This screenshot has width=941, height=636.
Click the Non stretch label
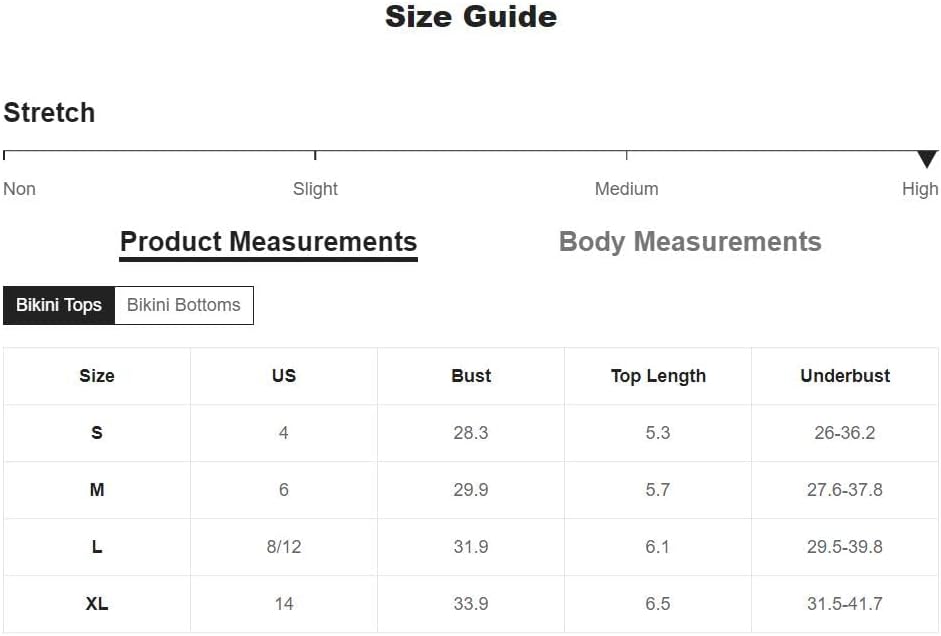(x=19, y=189)
